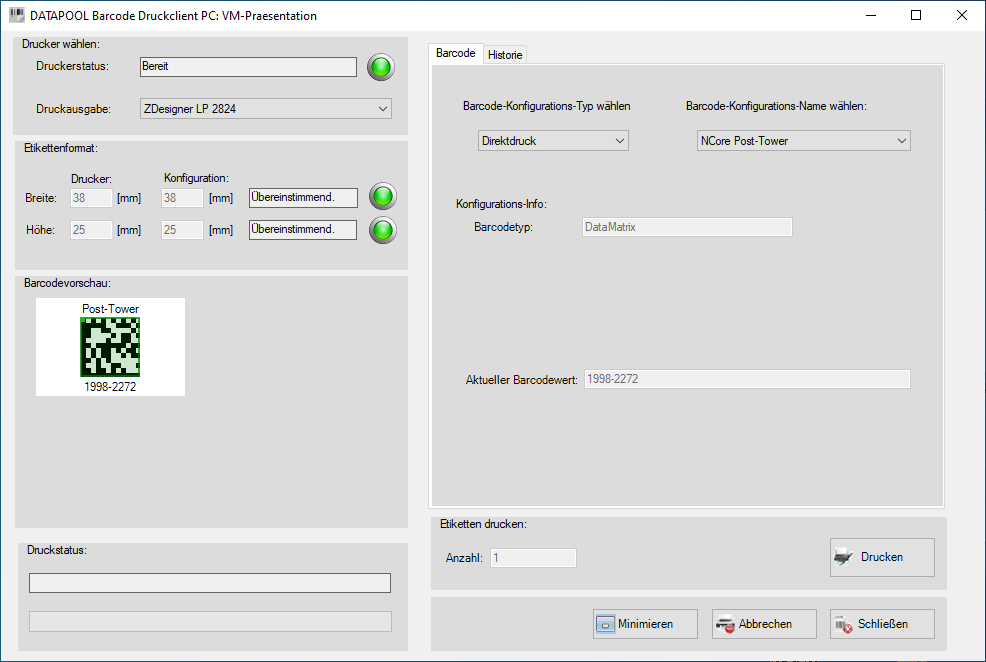Expand the Direktdruck configuration type dropdown
This screenshot has height=662, width=986.
click(x=552, y=141)
